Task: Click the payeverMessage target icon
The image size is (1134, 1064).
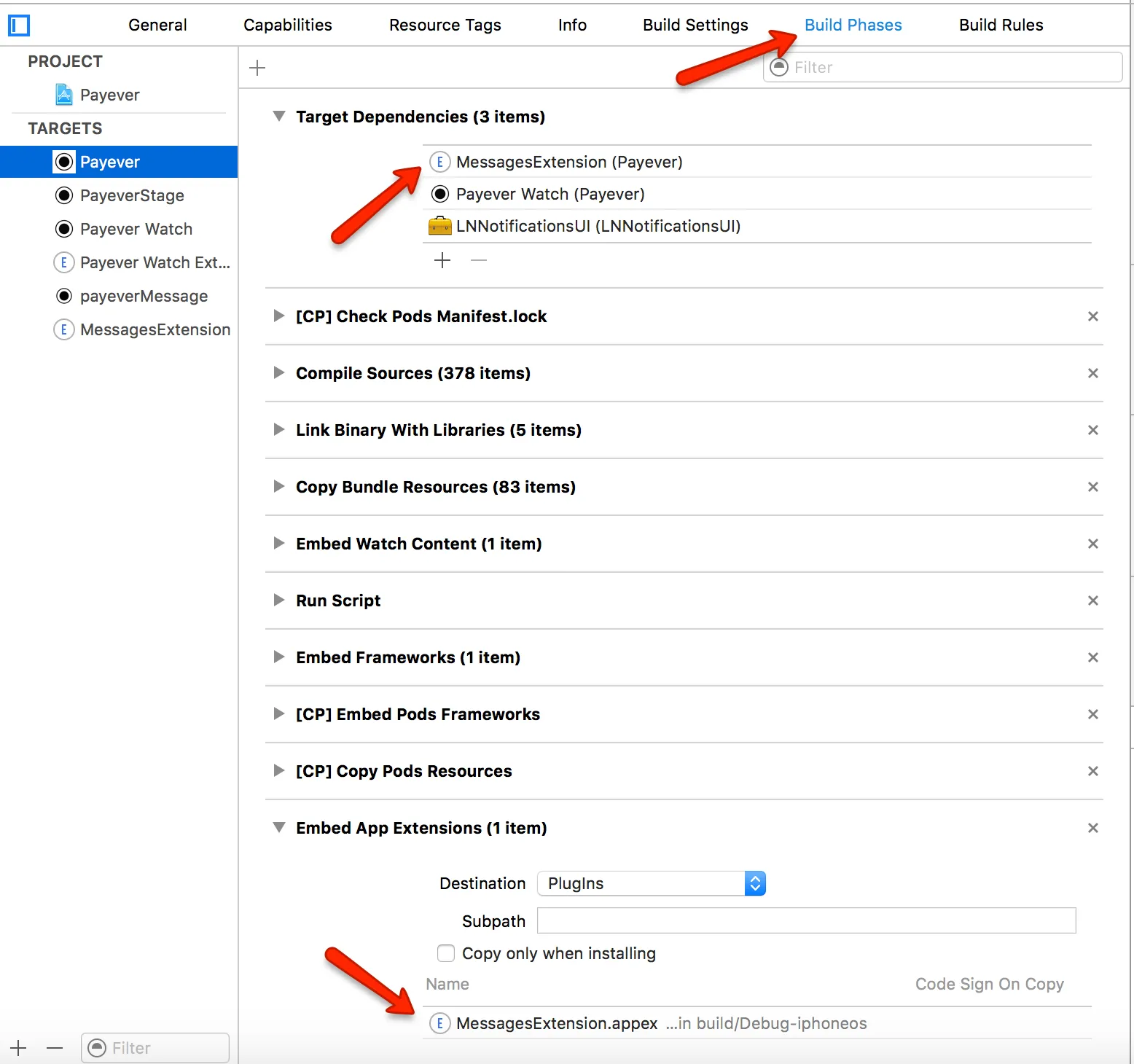Action: (x=64, y=296)
